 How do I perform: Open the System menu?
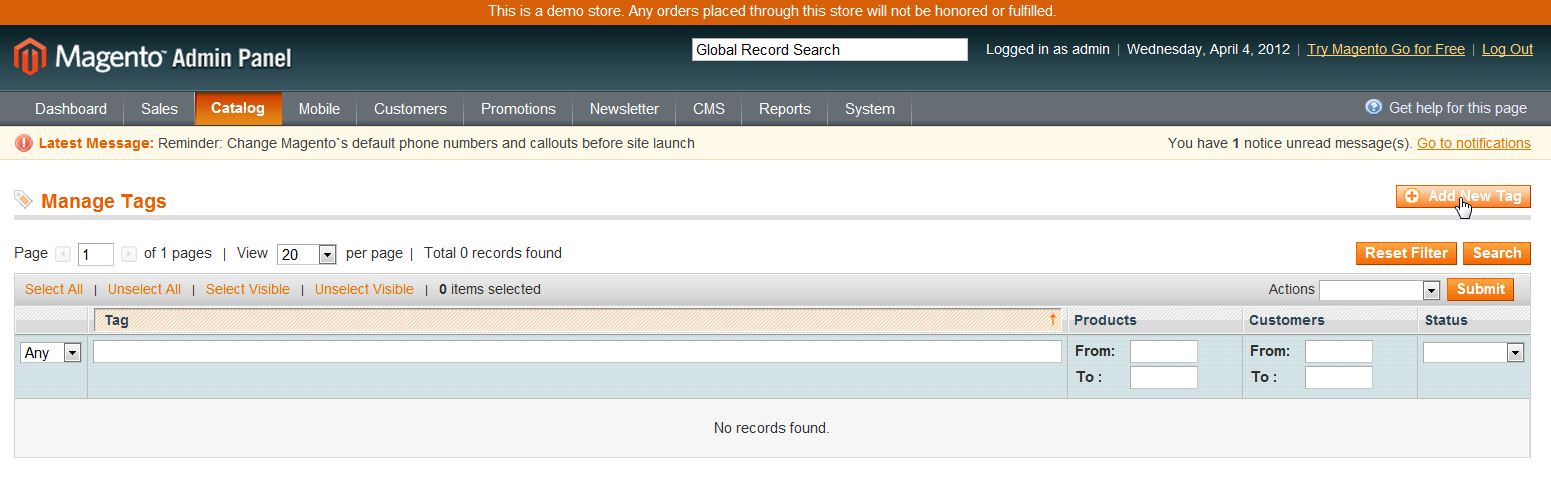click(870, 109)
